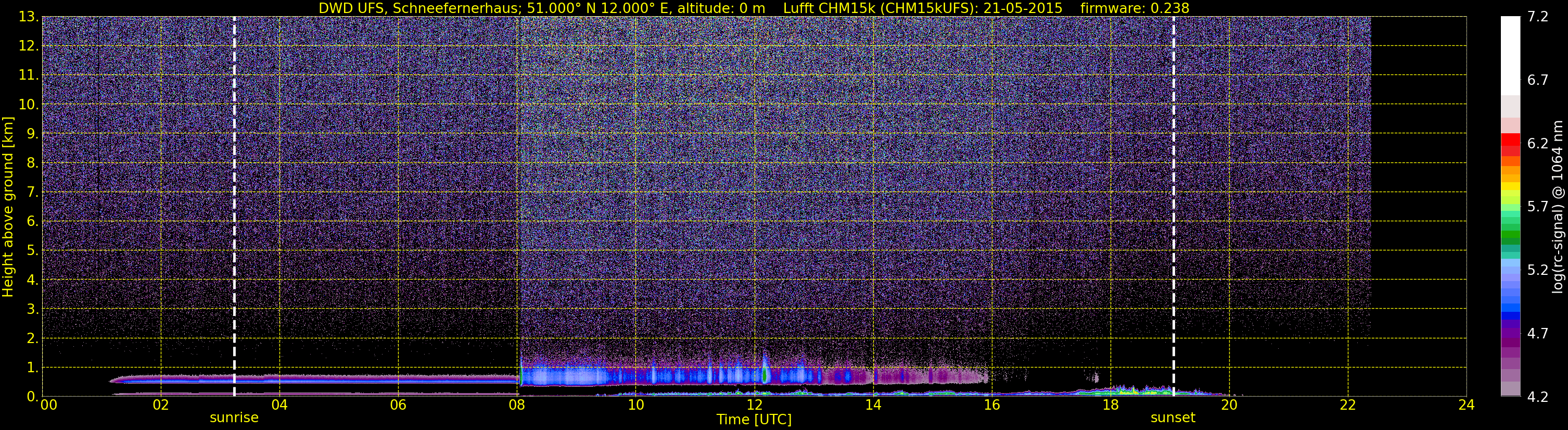This screenshot has height=430, width=1568.
Task: Click the '02' tick on the time axis
Action: point(161,405)
